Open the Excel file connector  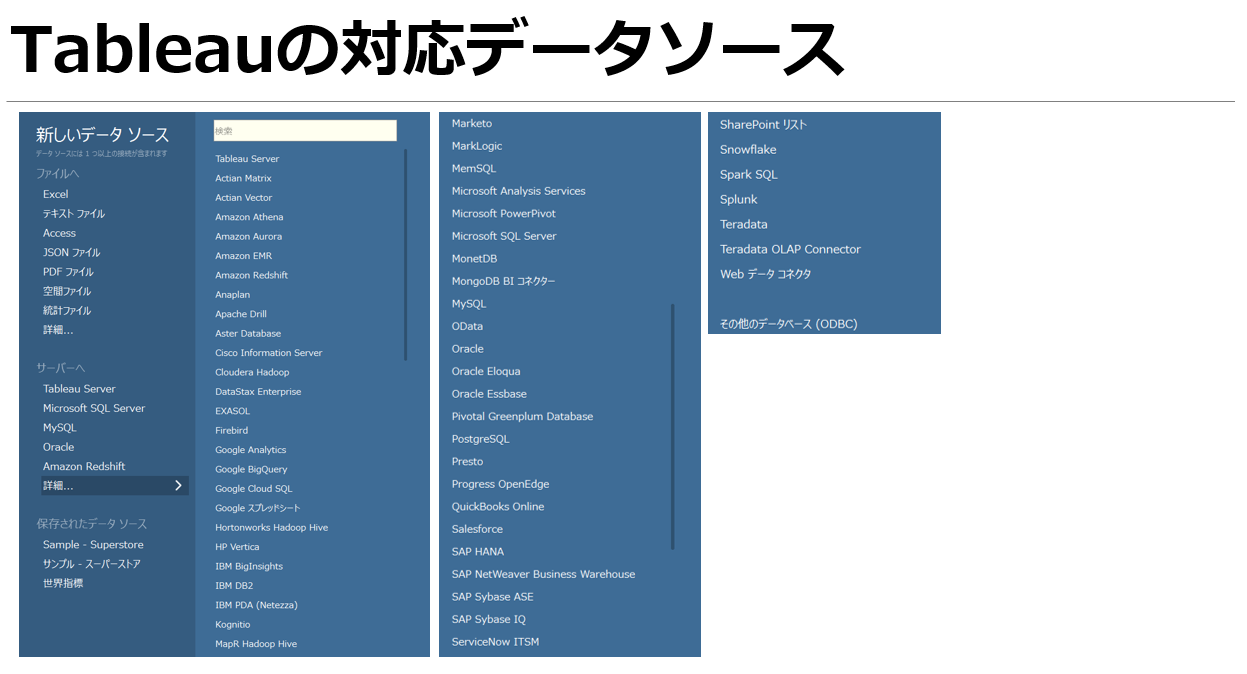point(56,194)
